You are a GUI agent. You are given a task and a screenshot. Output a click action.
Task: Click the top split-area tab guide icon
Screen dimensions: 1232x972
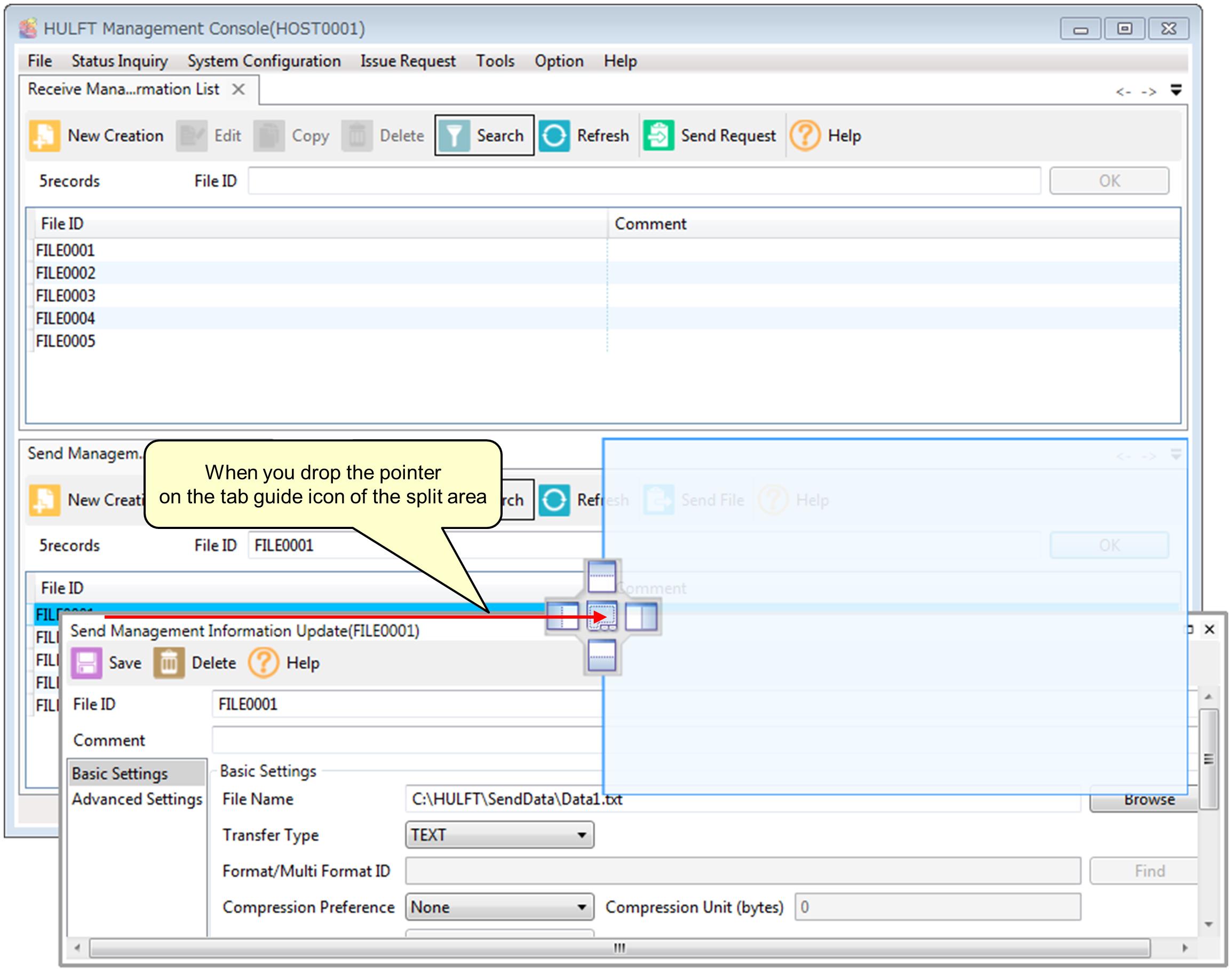602,576
